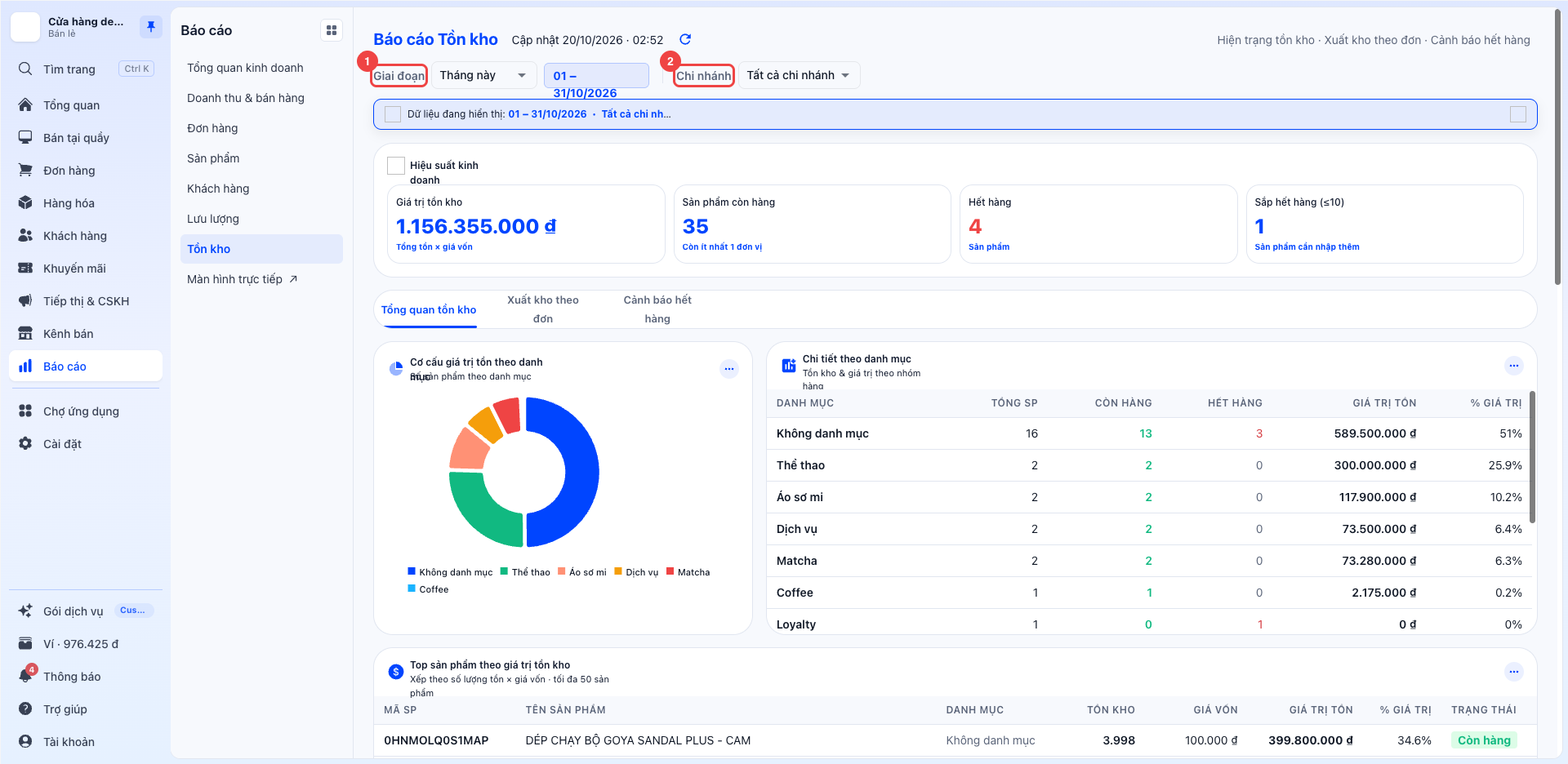Open Doanh thu & bán hàng report
This screenshot has width=1568, height=764.
pos(261,98)
